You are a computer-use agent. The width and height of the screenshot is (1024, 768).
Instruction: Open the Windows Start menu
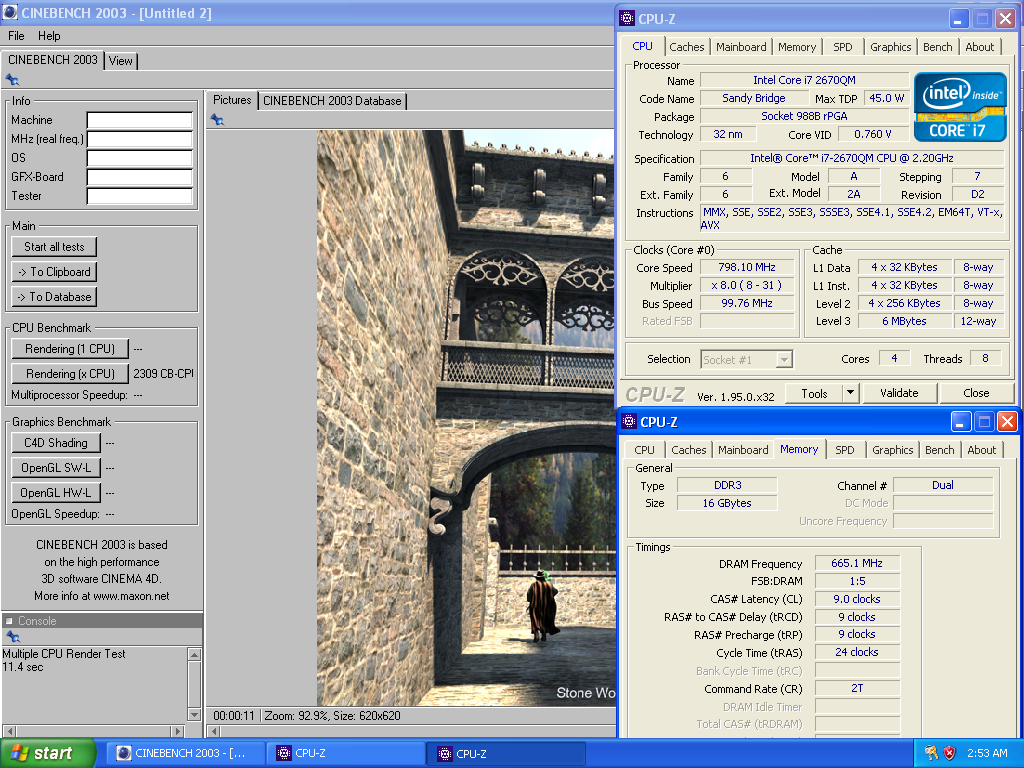click(48, 753)
